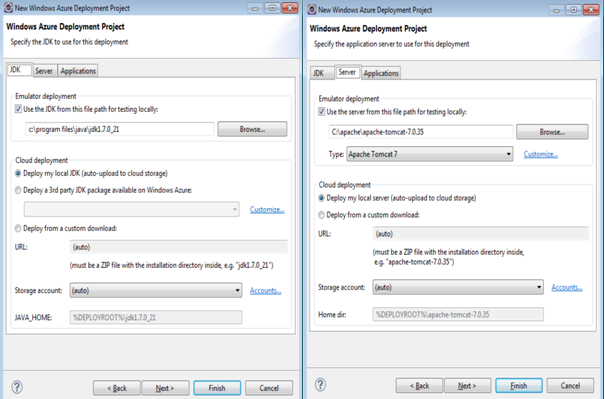Screen dimensions: 605x399
Task: Open Accounts link in Server dialog
Action: (x=567, y=287)
